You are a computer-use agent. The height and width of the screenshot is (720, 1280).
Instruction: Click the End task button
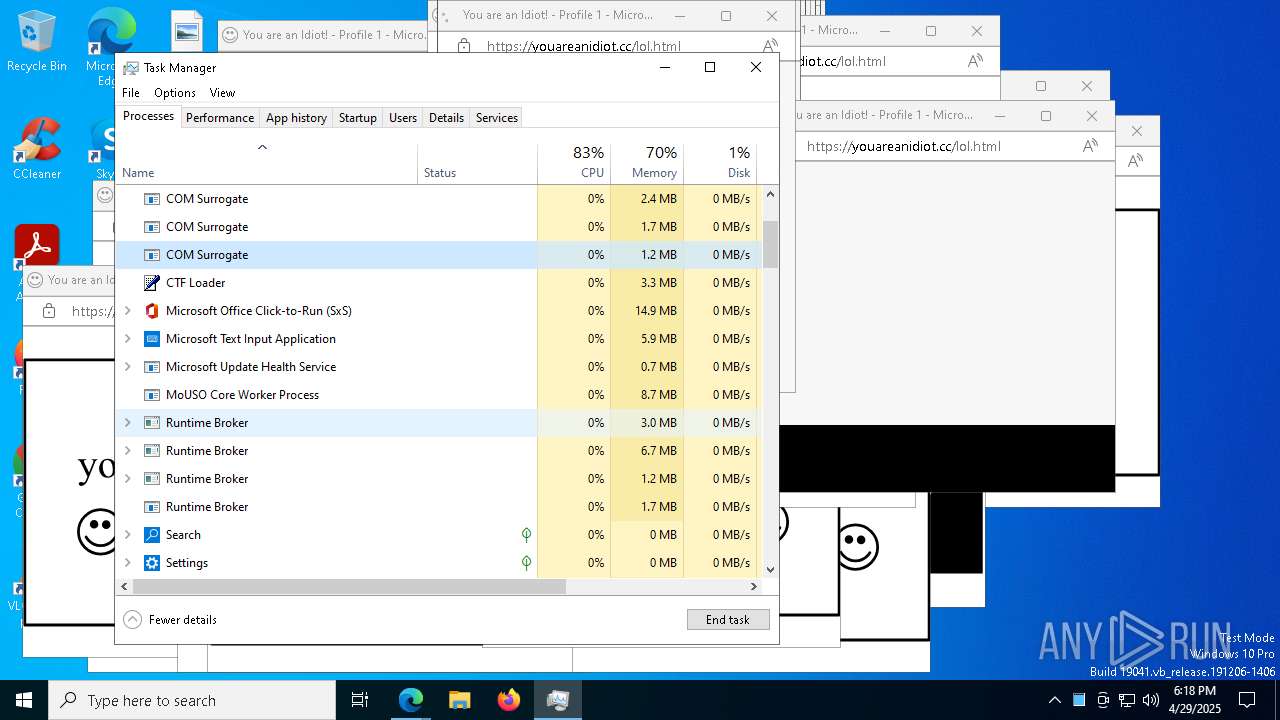pyautogui.click(x=728, y=620)
